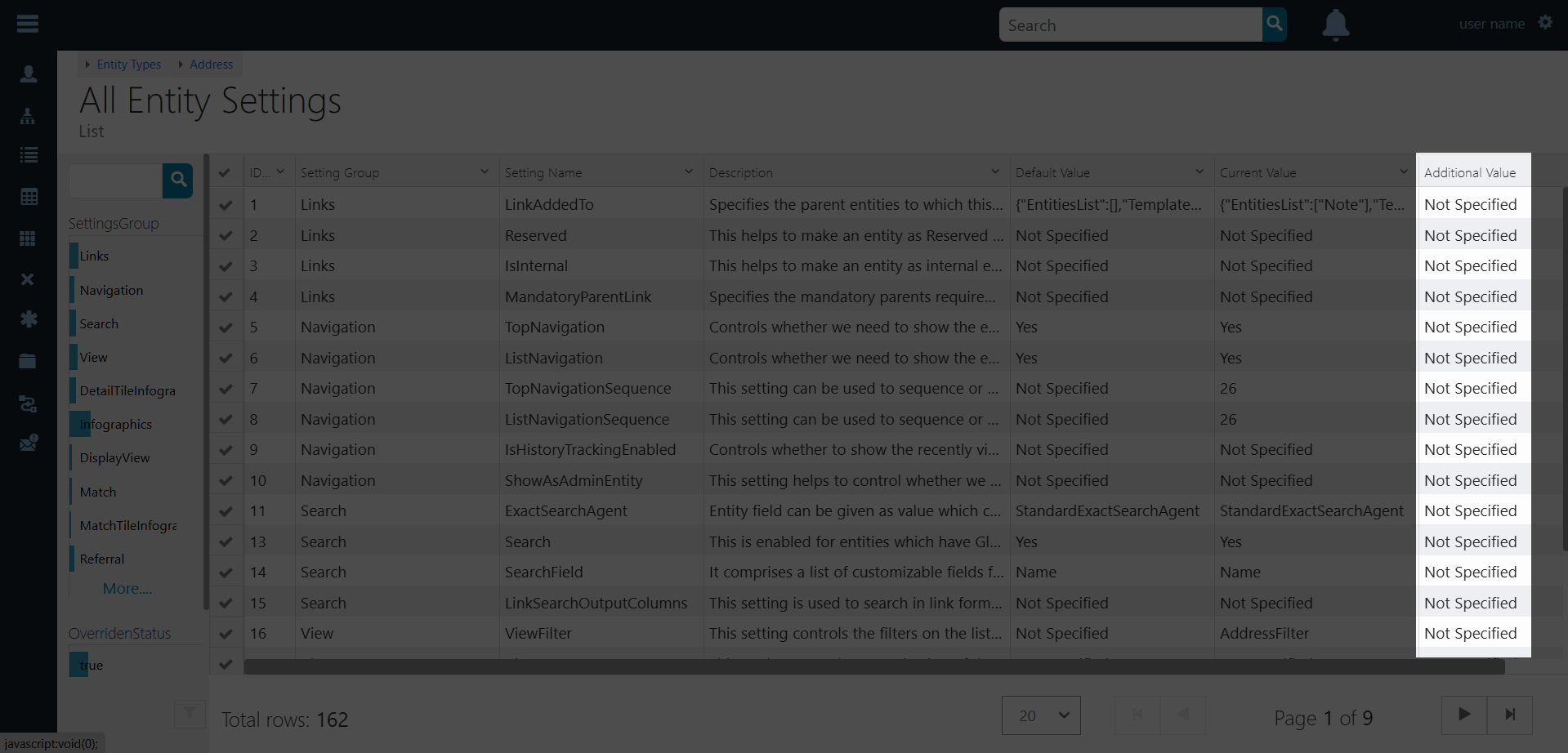The height and width of the screenshot is (753, 1568).
Task: Click the notification bell icon
Action: (1335, 25)
